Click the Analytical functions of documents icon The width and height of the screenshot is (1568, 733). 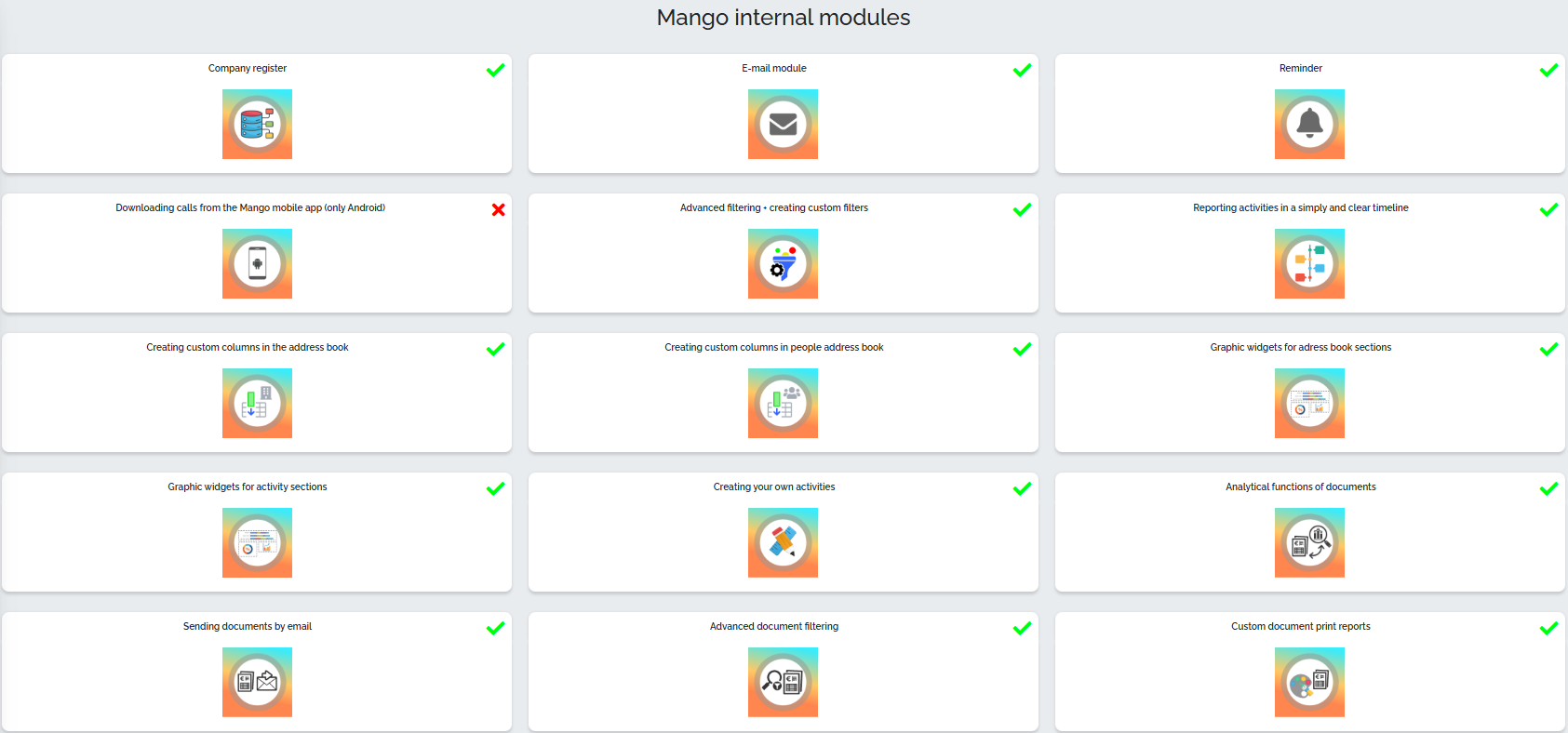point(1309,542)
